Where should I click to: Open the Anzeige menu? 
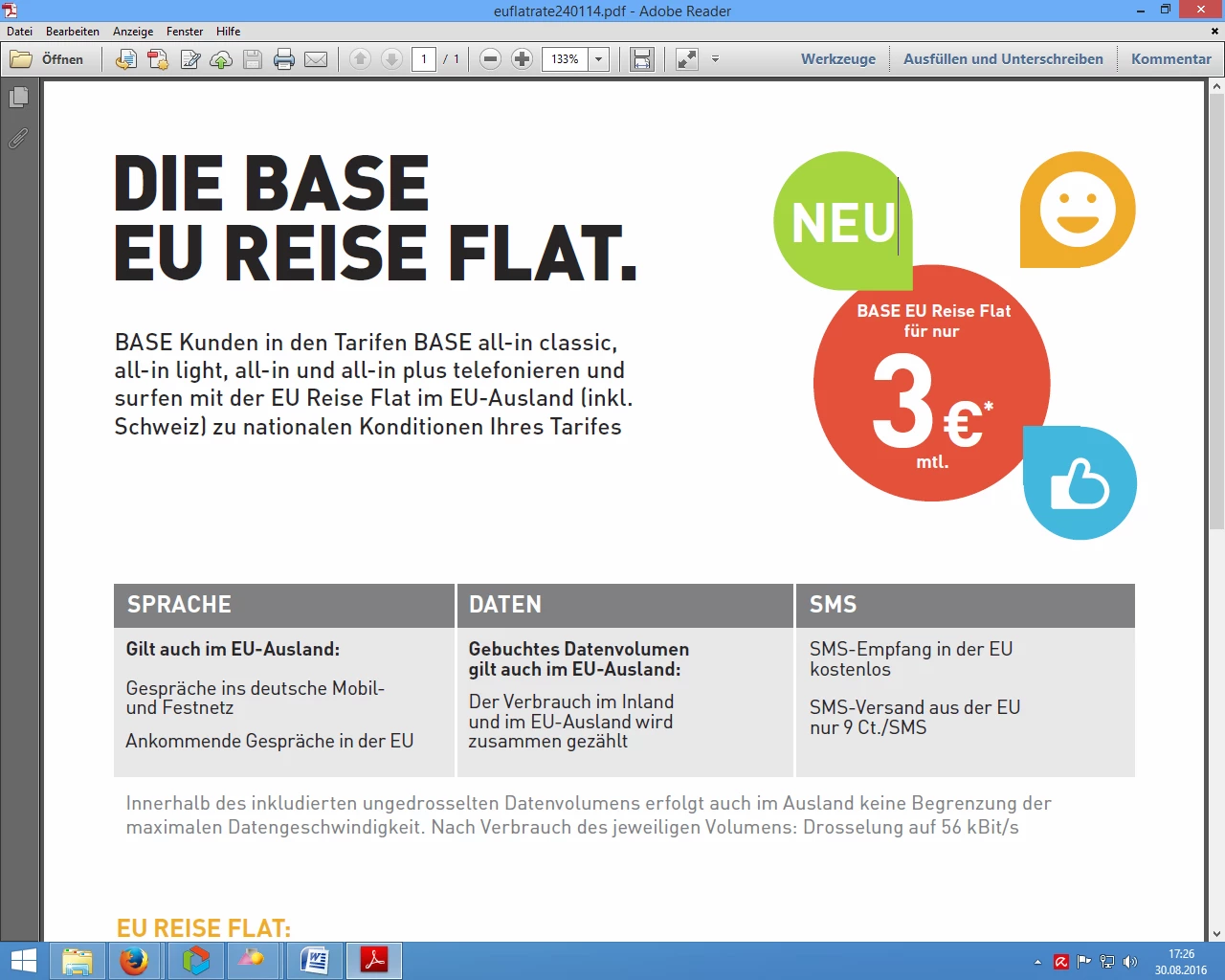[x=133, y=32]
